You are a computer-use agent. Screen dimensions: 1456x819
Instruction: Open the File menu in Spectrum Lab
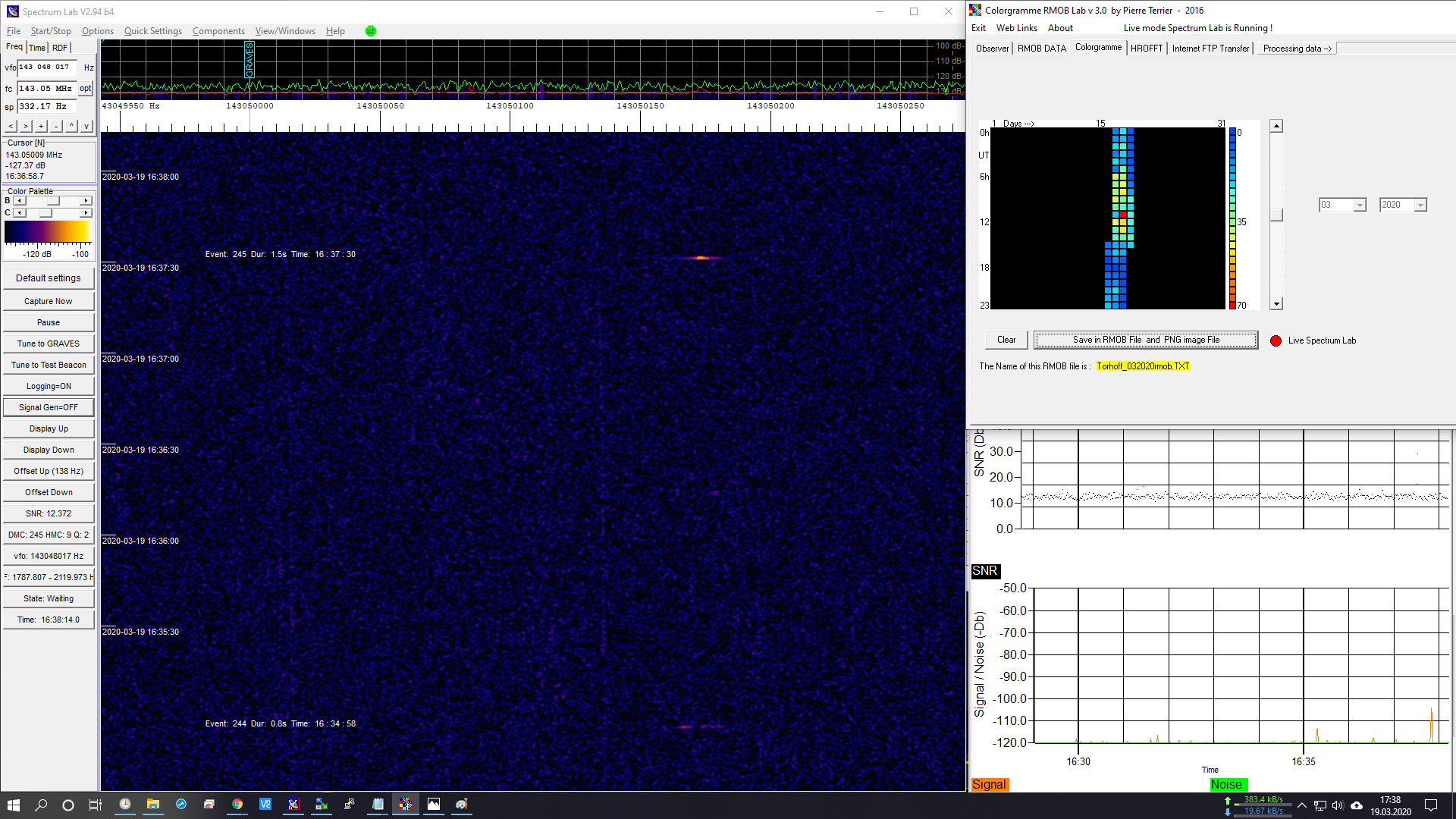point(14,31)
